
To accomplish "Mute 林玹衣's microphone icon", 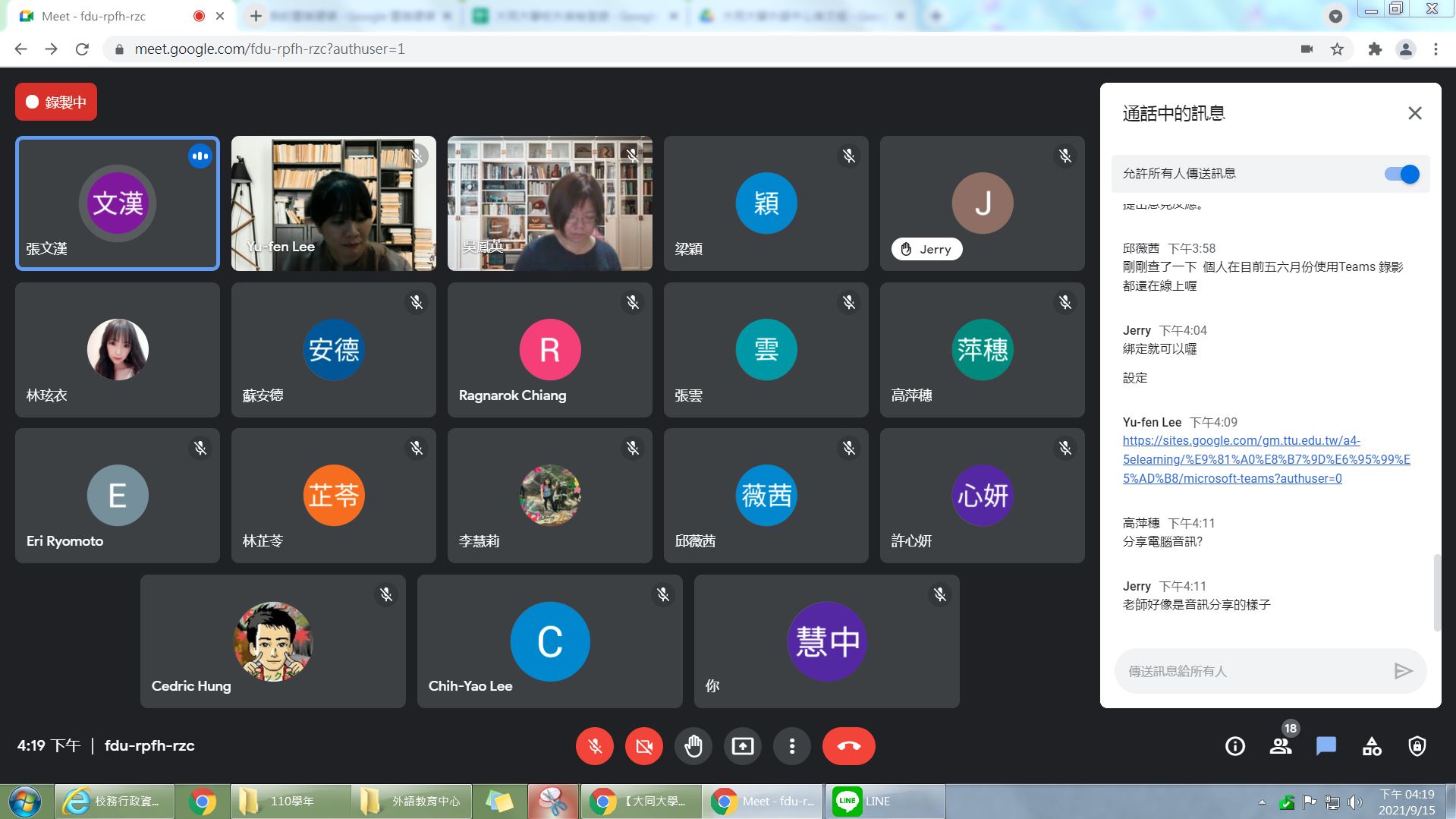I will click(200, 302).
